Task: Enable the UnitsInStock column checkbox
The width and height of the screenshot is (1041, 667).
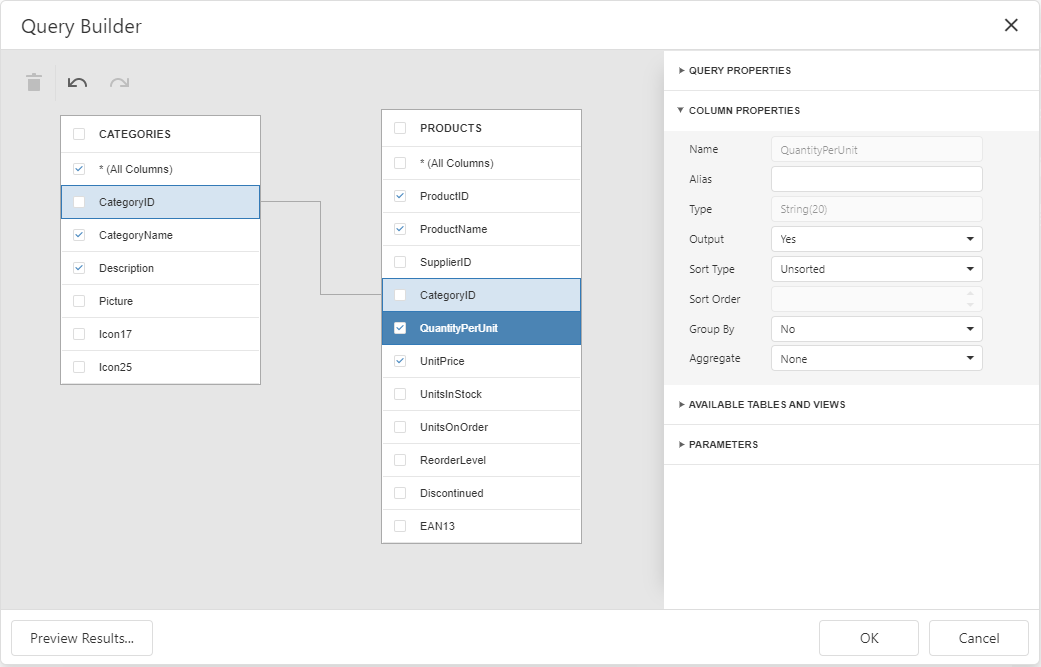Action: (x=400, y=394)
